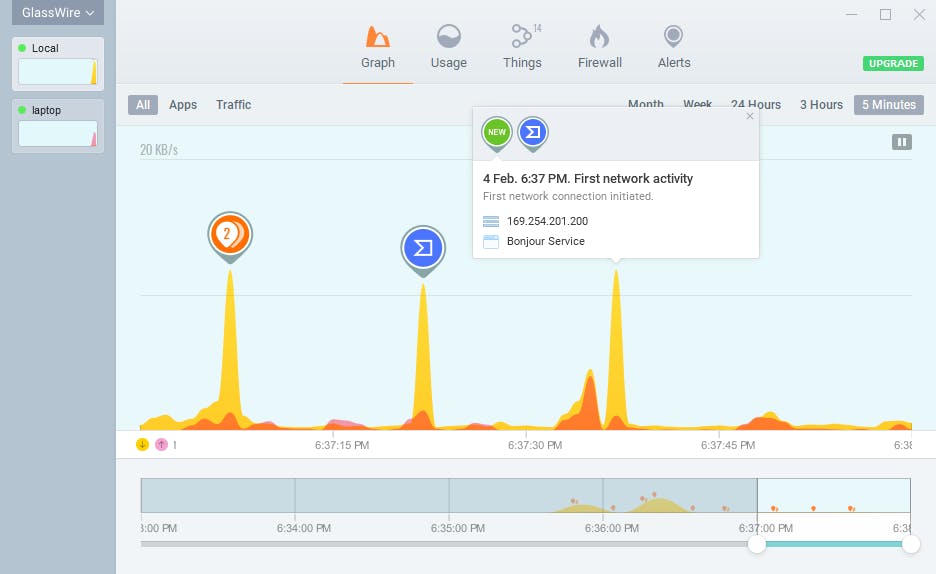
Task: Select the Local device thumbnail
Action: click(x=58, y=64)
